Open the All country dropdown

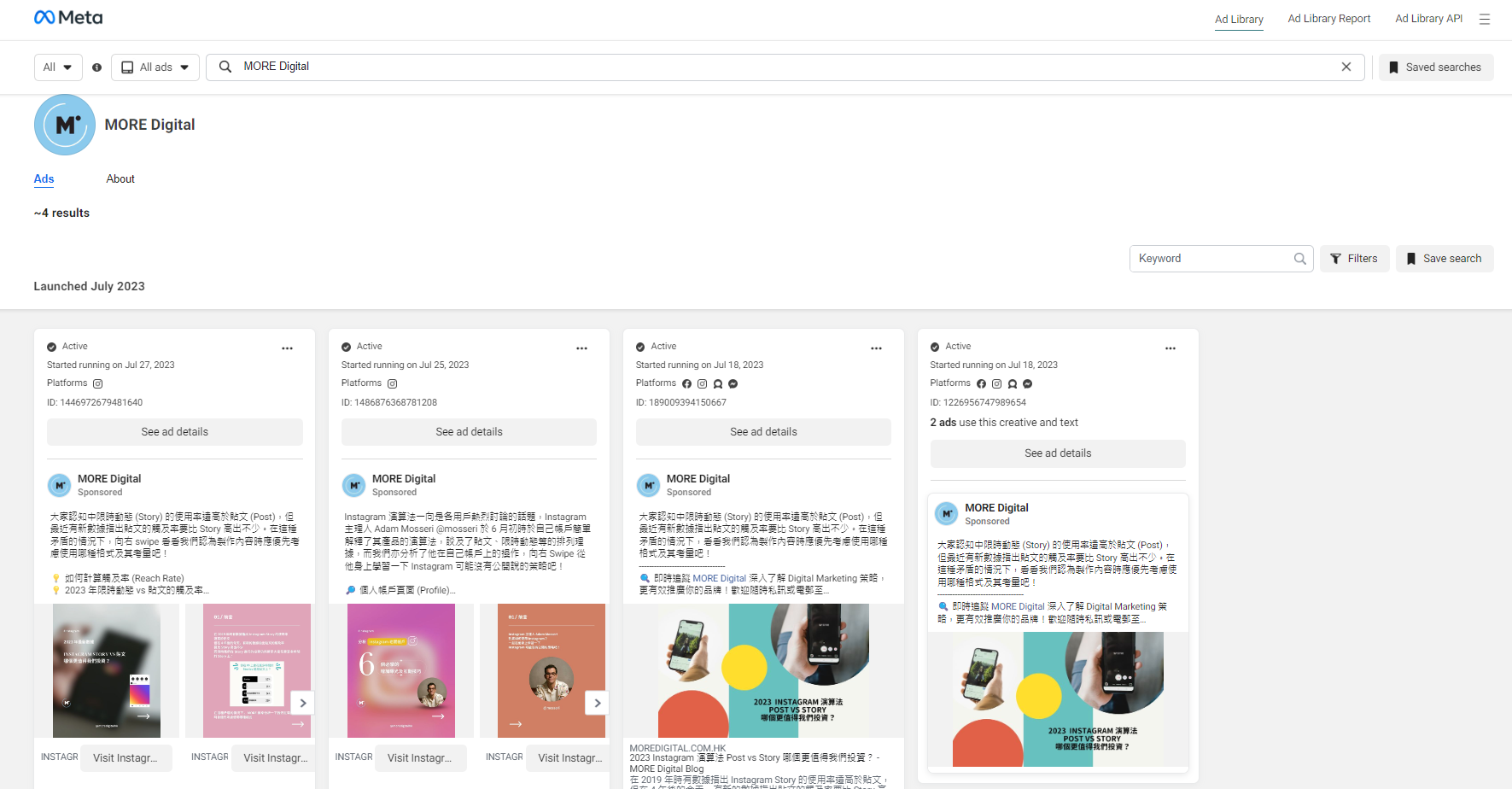pyautogui.click(x=58, y=67)
